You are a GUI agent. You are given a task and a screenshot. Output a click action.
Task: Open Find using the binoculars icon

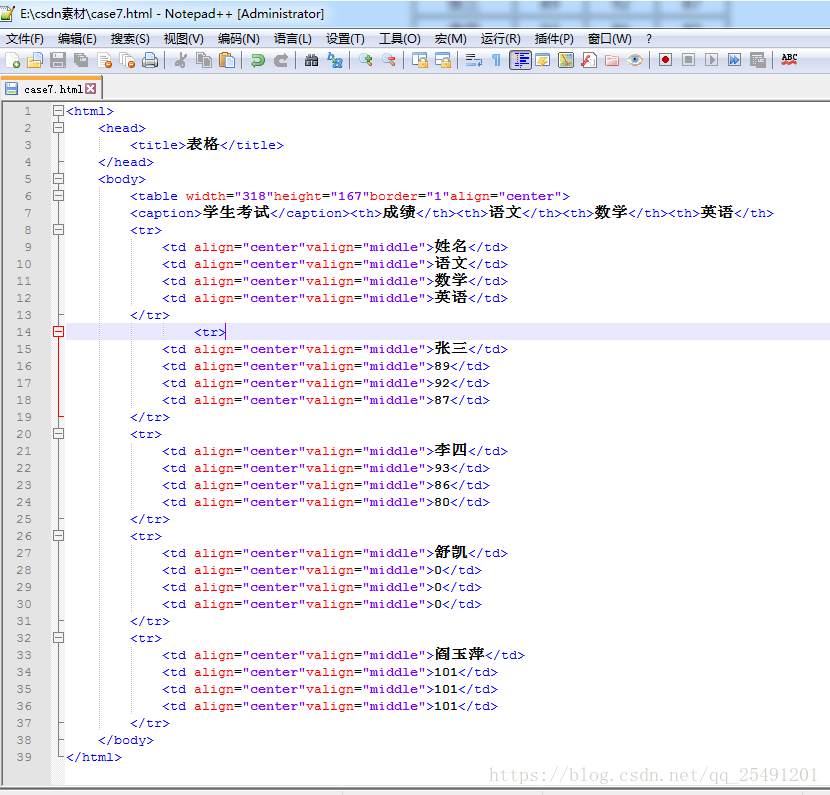[311, 60]
